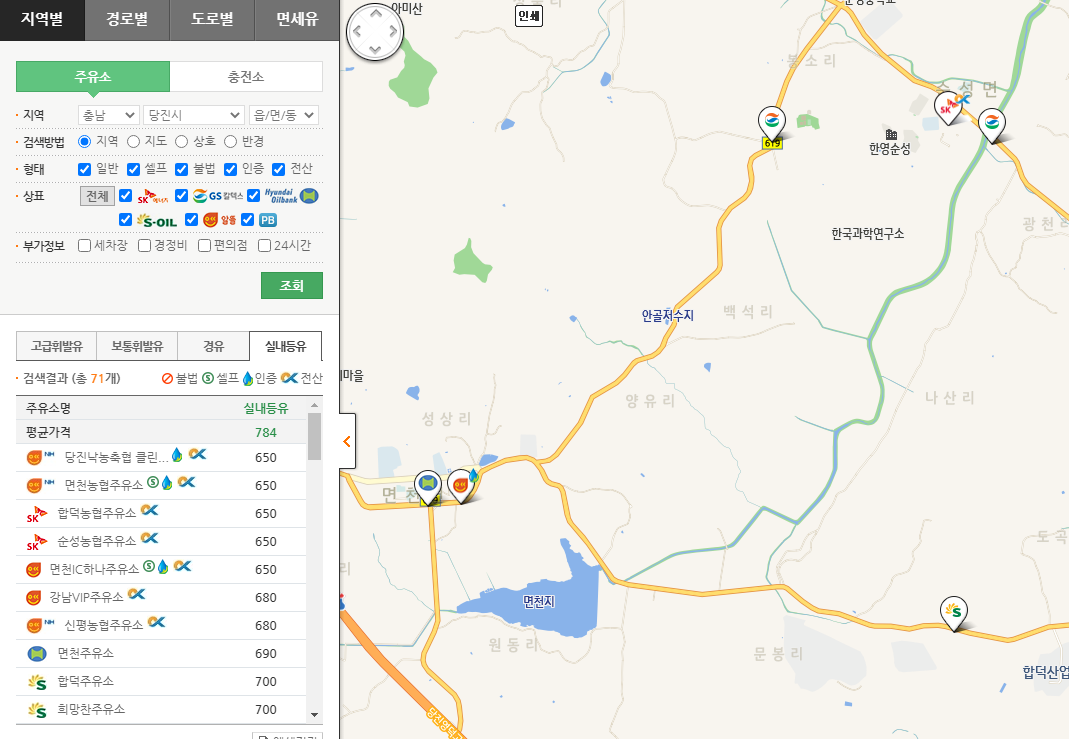1069x739 pixels.
Task: Open 면천주유소 station entry
Action: pyautogui.click(x=85, y=653)
